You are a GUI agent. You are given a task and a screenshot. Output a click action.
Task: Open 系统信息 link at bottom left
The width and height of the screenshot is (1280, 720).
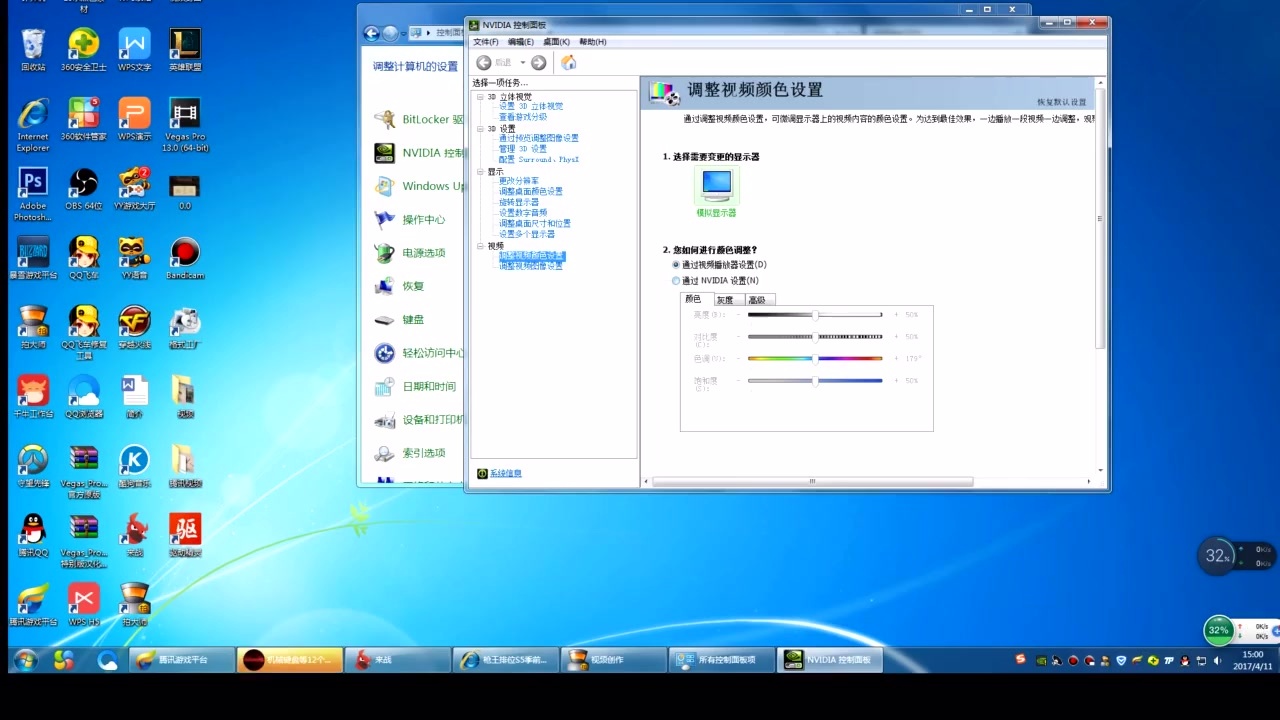(x=506, y=474)
